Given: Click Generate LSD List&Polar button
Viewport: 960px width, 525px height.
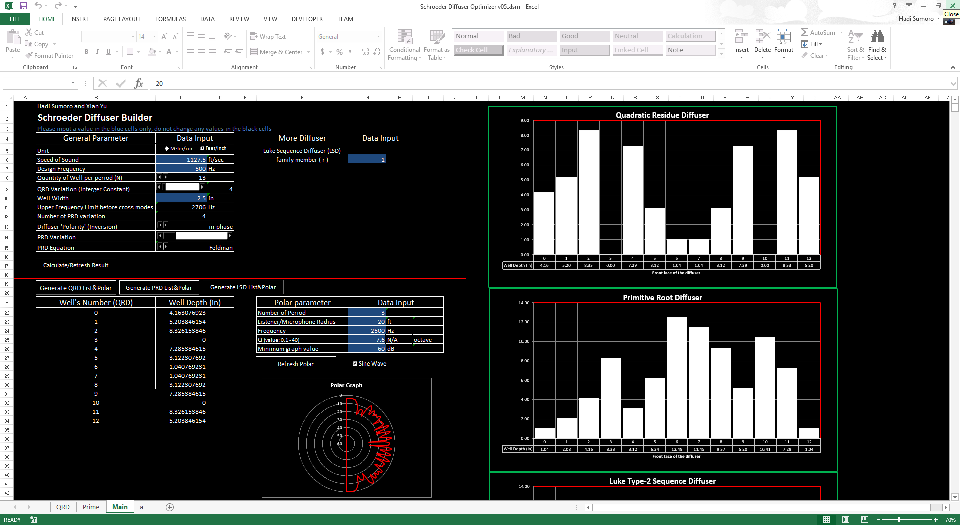Looking at the screenshot, I should 243,286.
